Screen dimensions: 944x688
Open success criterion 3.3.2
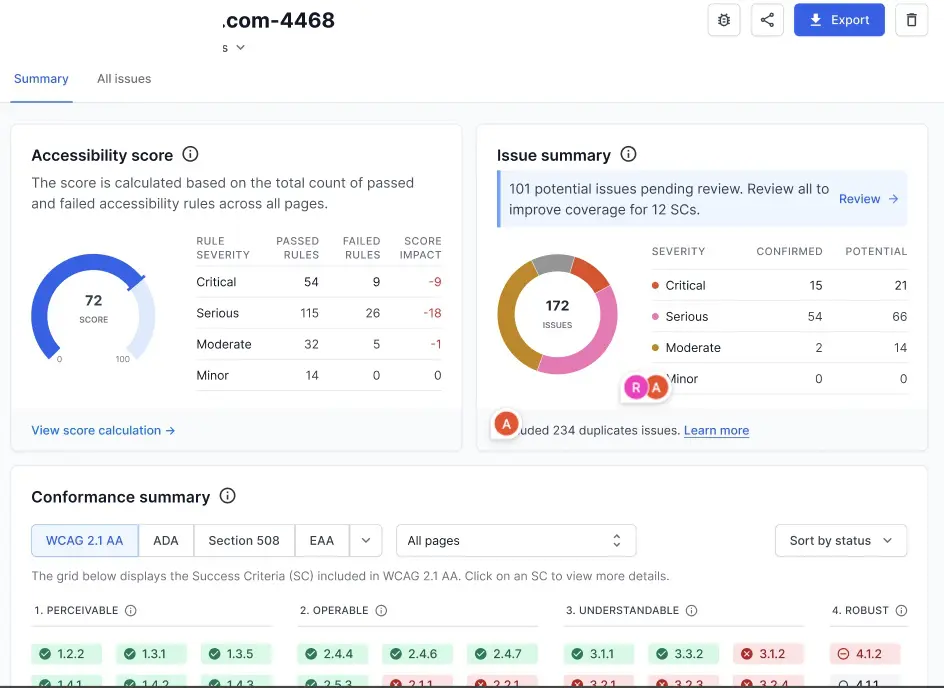(x=683, y=654)
